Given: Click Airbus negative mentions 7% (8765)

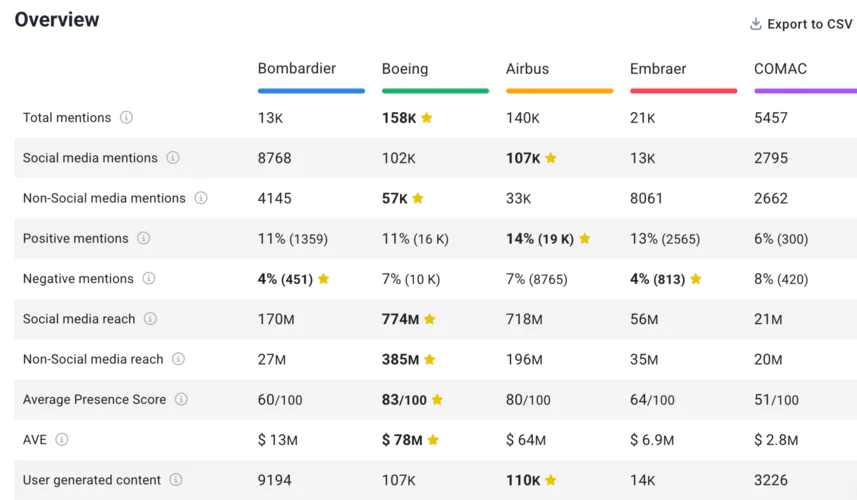Looking at the screenshot, I should tap(536, 279).
